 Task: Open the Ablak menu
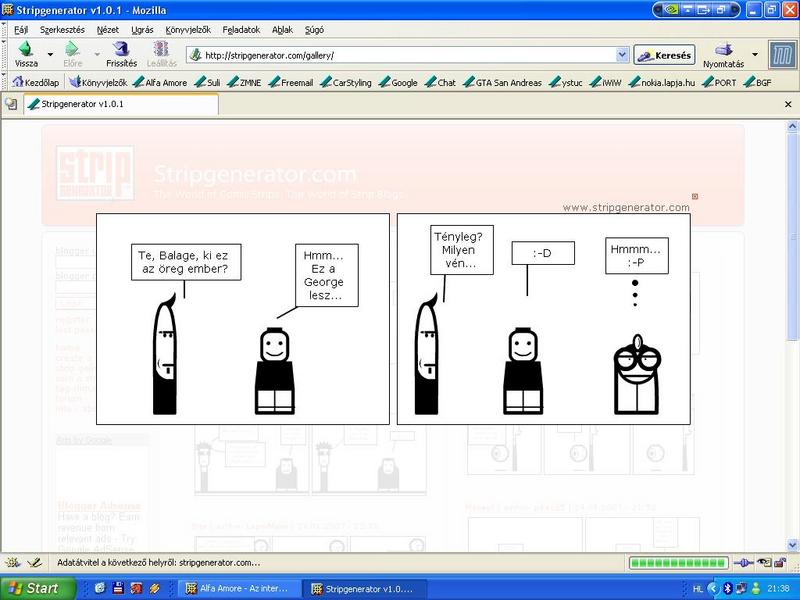282,30
